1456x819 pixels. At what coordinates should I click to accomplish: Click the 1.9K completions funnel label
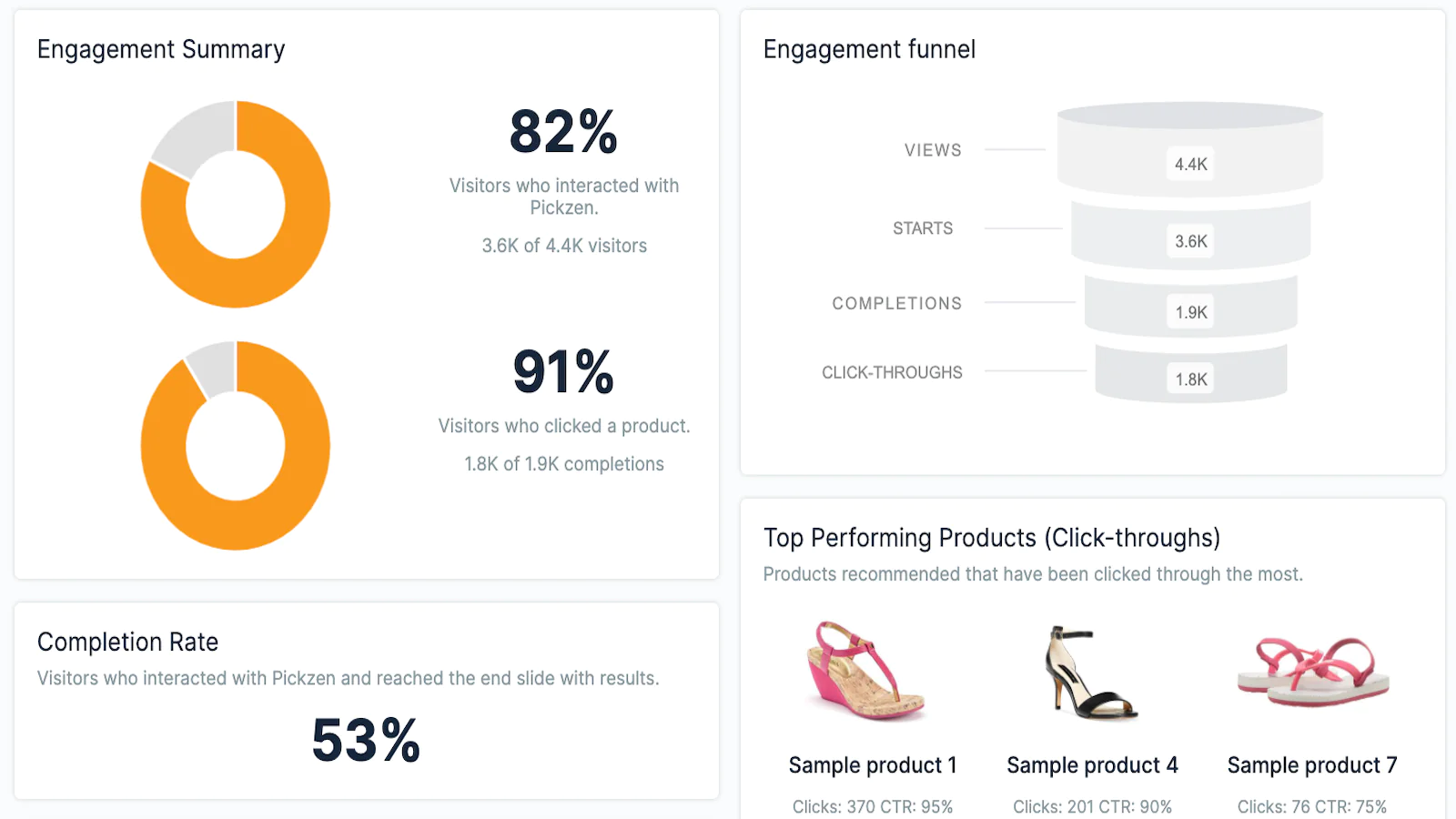click(x=1190, y=312)
